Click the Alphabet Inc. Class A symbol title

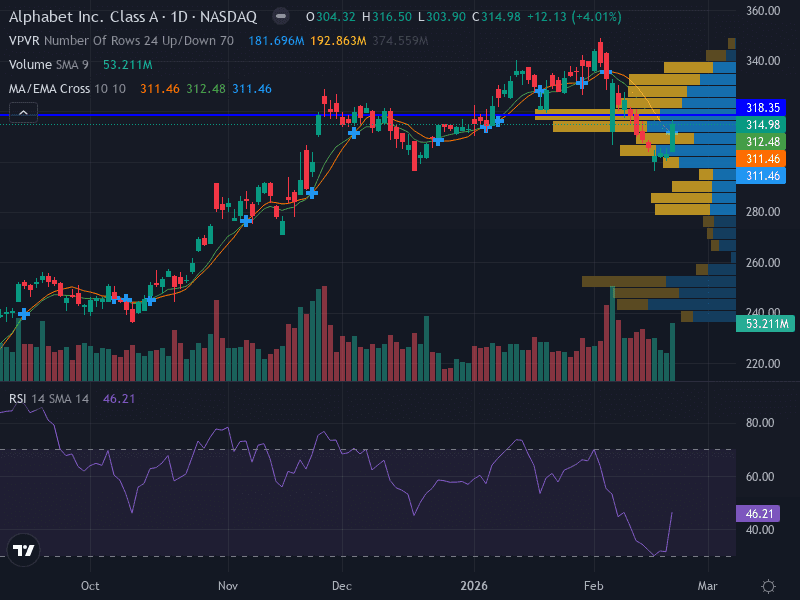pos(133,17)
